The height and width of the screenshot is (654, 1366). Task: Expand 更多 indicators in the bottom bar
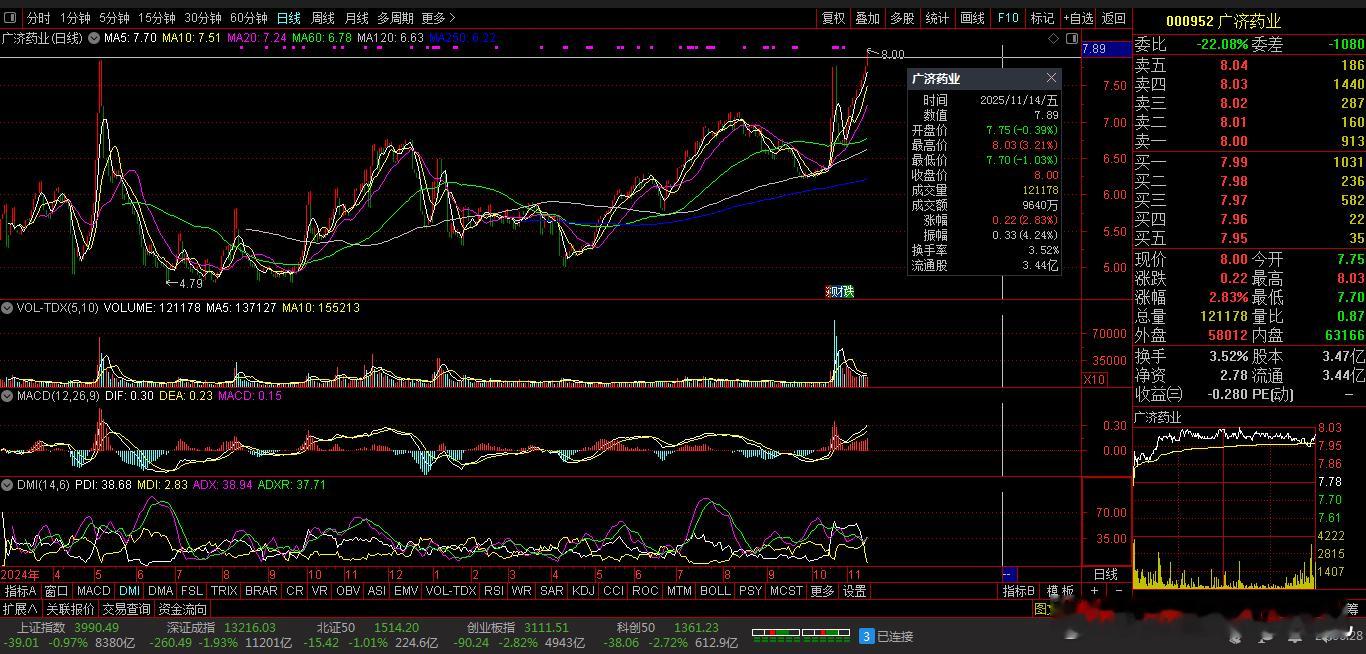click(x=822, y=591)
